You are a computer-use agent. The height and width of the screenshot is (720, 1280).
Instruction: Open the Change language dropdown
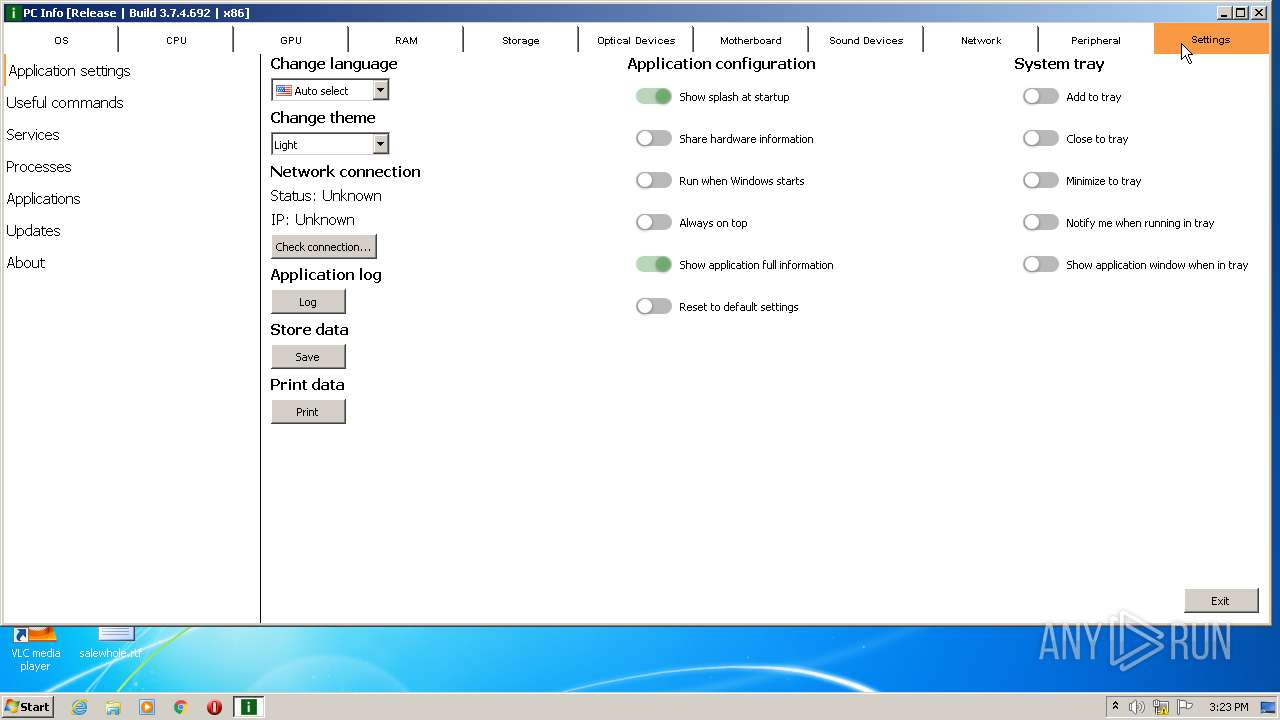[330, 90]
